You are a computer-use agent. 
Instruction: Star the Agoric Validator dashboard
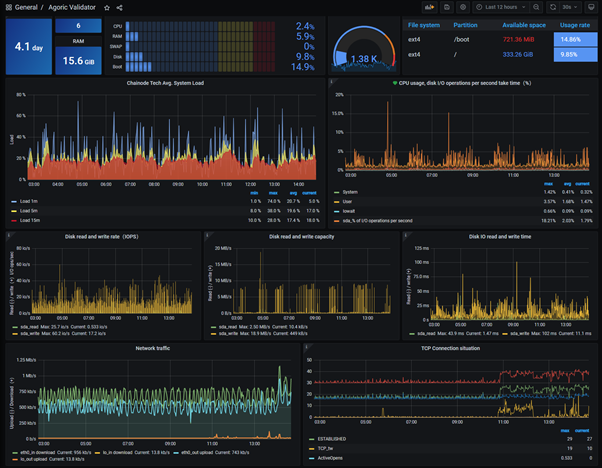coord(107,8)
